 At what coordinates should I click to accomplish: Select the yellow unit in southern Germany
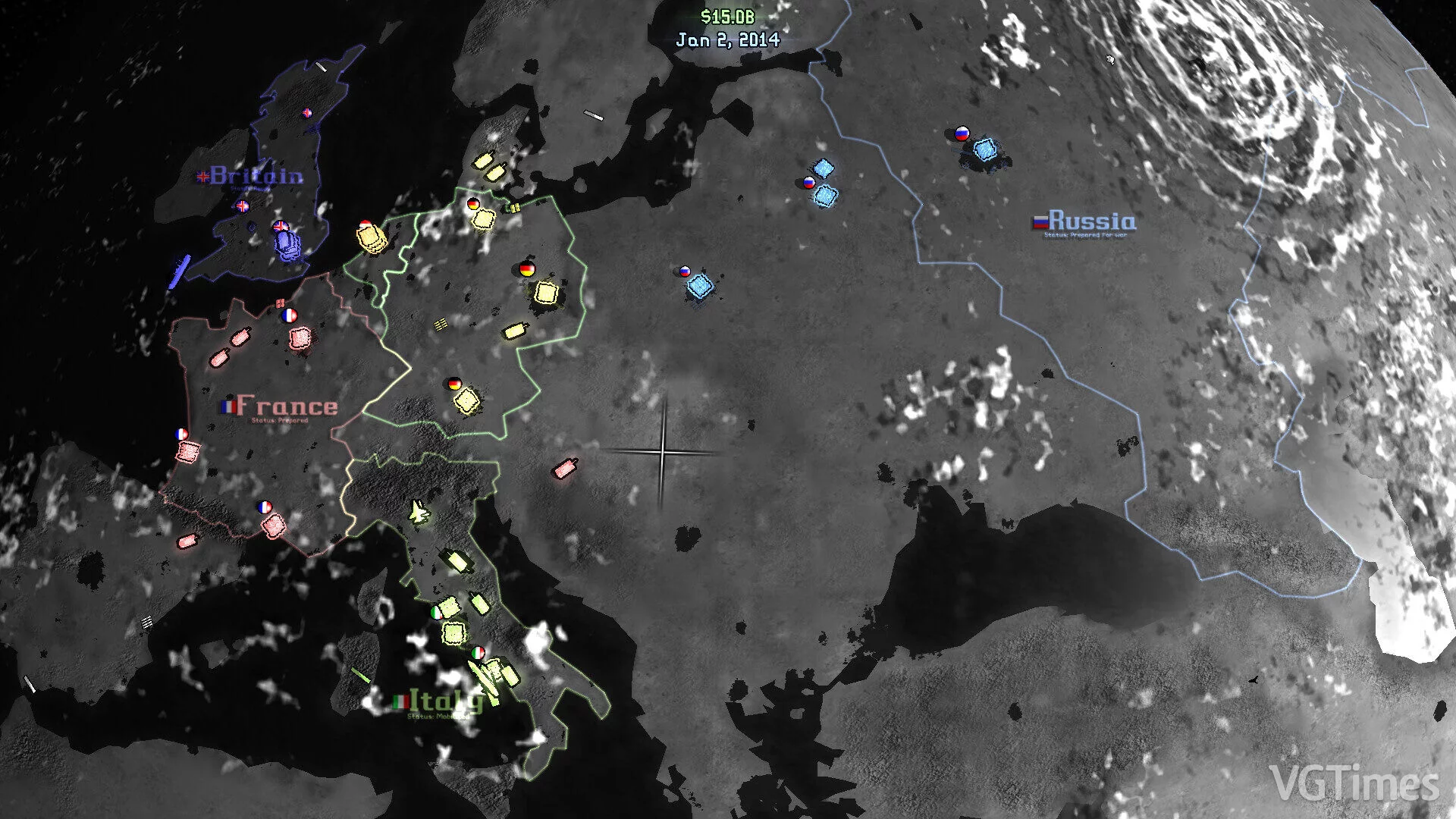pos(467,400)
